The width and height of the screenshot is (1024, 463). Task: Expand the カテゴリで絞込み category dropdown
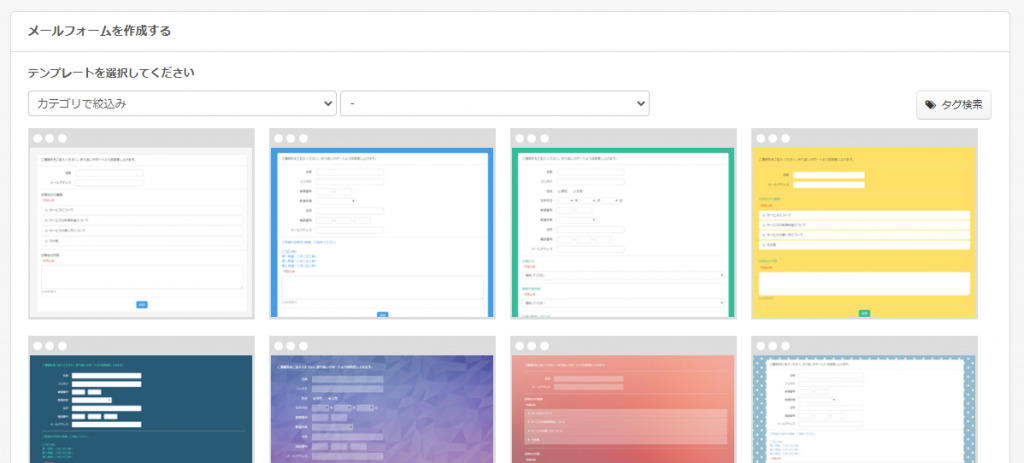click(x=182, y=103)
